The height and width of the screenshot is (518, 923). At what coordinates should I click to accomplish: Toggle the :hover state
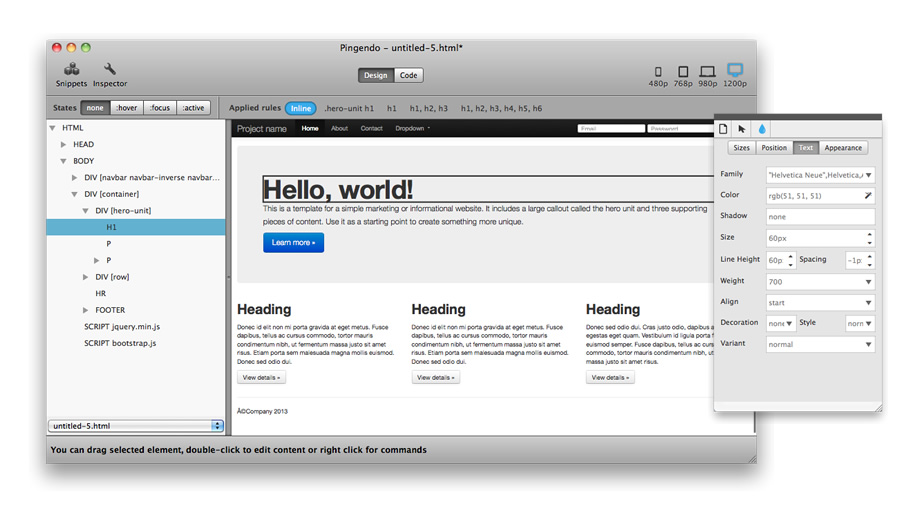126,108
